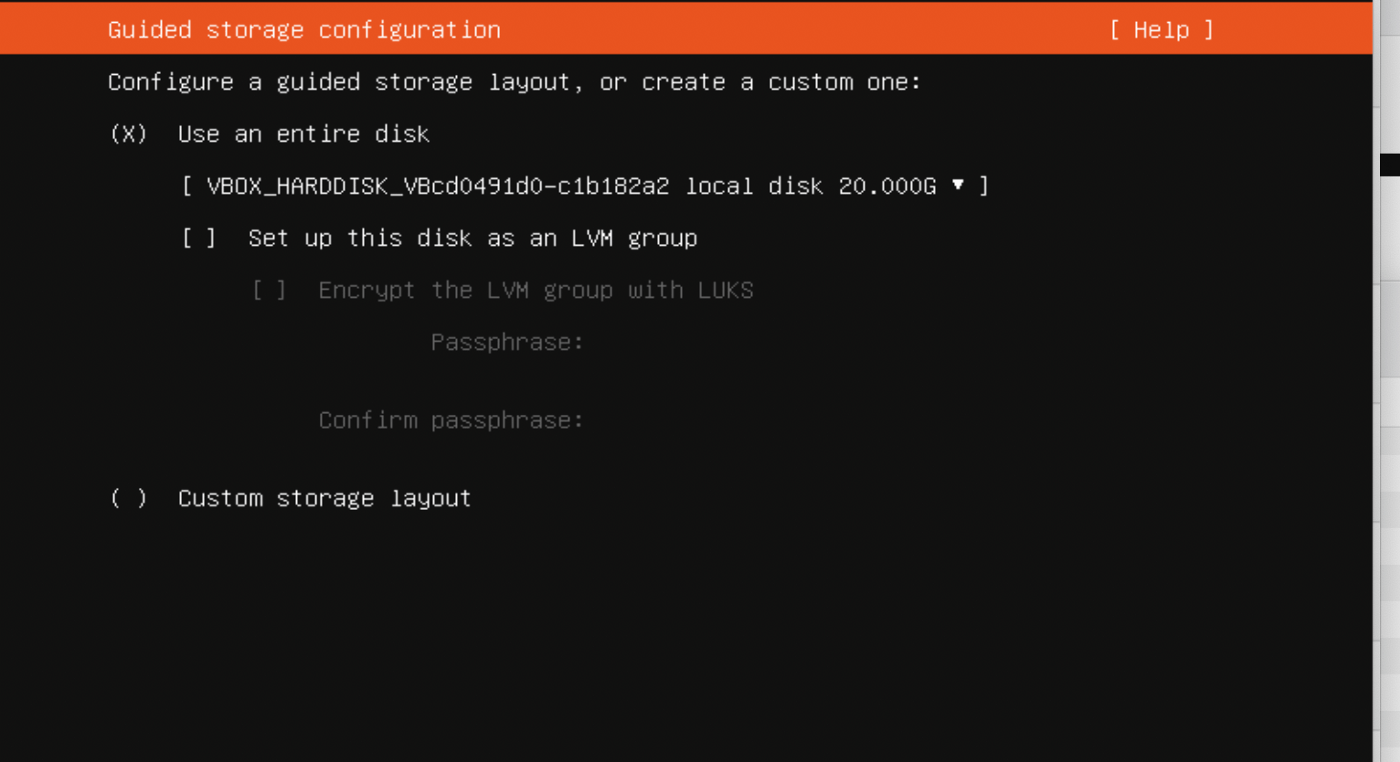Click the down arrow beside 20.000G
The width and height of the screenshot is (1400, 762).
[x=958, y=185]
